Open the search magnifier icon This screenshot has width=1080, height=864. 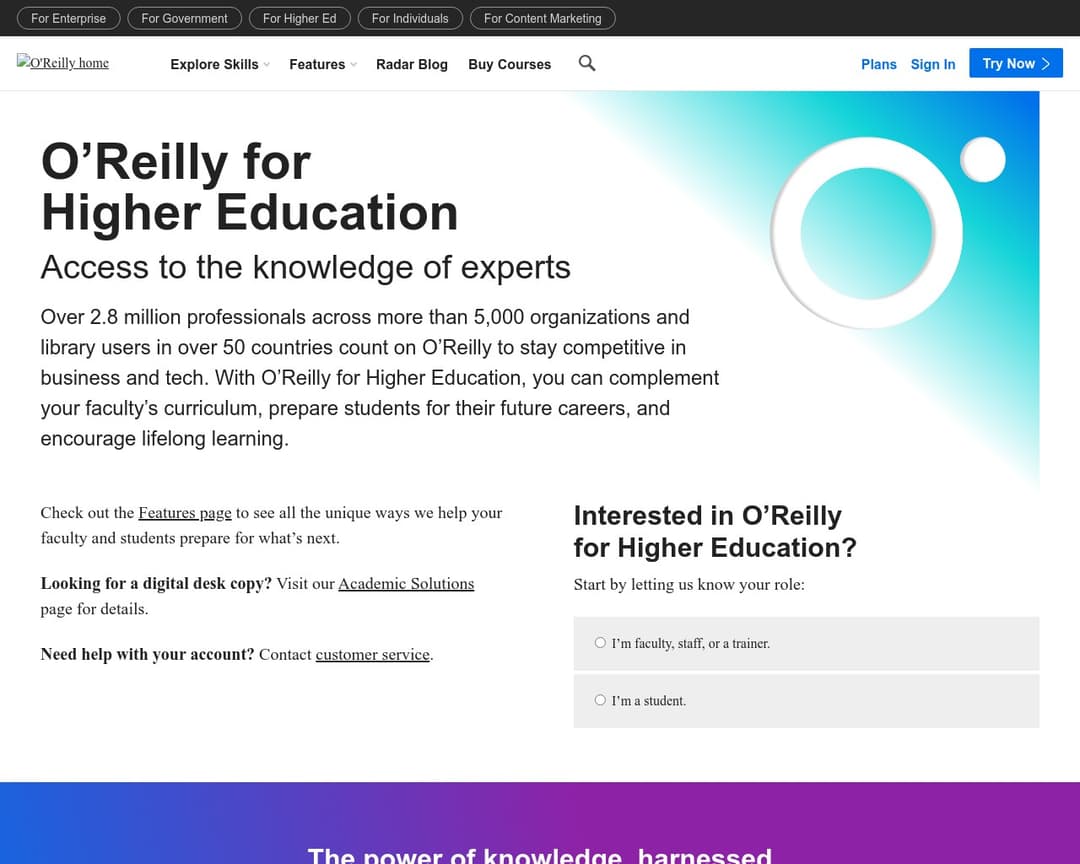pos(587,63)
